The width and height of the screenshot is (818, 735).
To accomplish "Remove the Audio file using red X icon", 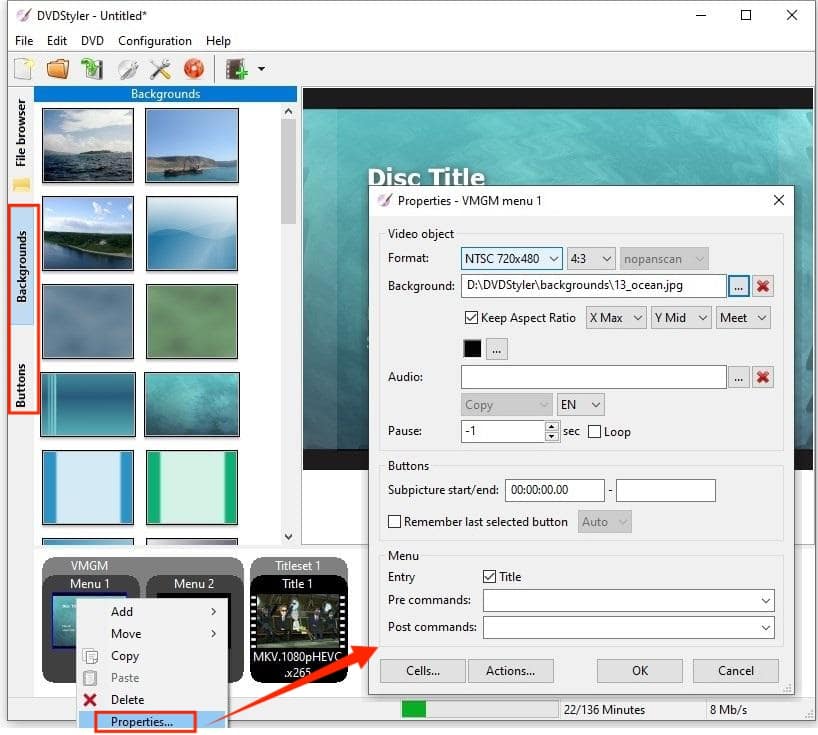I will 762,377.
